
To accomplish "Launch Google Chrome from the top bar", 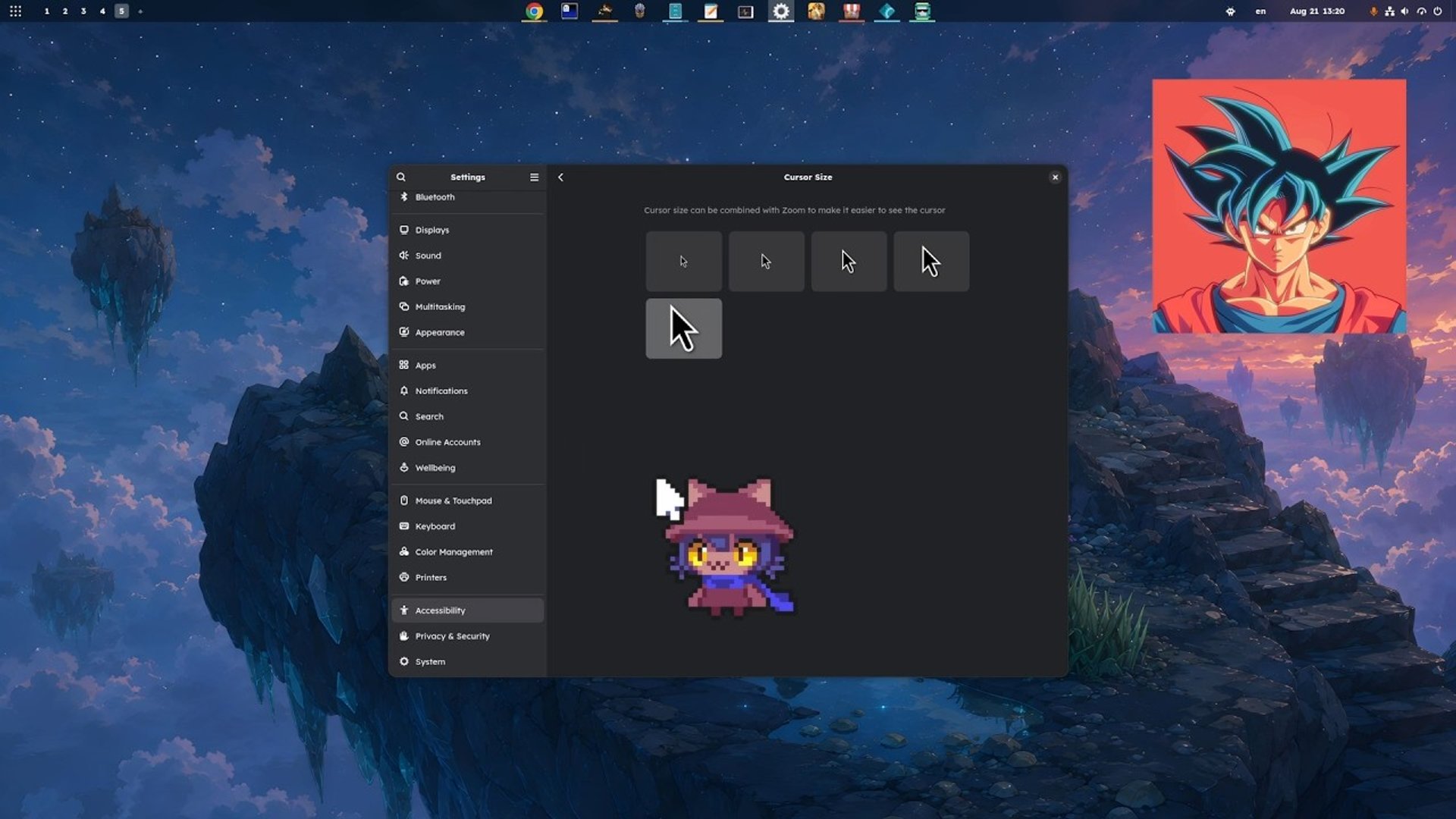I will (x=535, y=11).
